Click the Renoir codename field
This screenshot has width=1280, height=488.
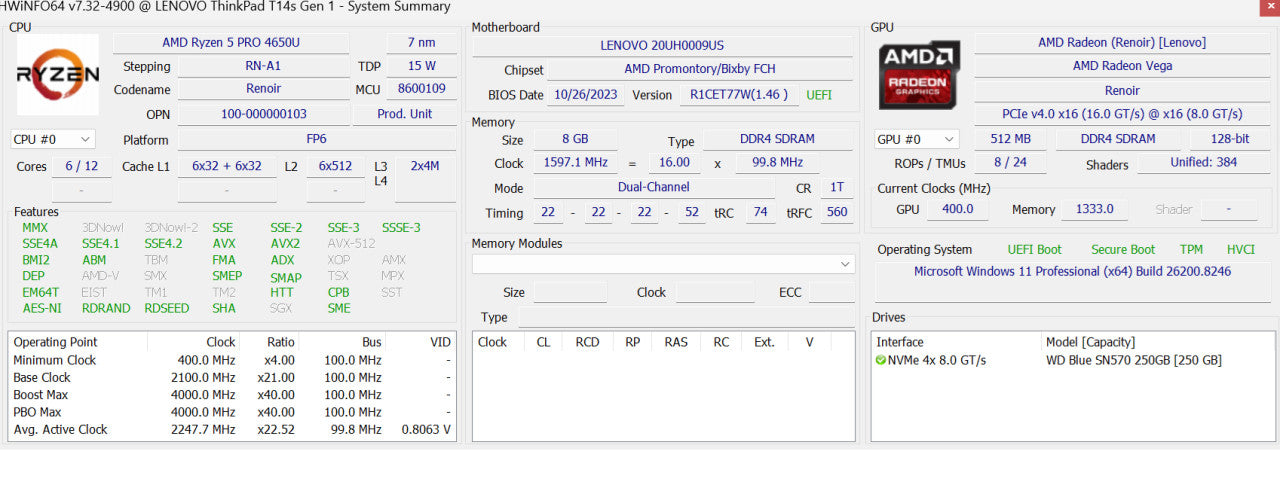[x=264, y=89]
